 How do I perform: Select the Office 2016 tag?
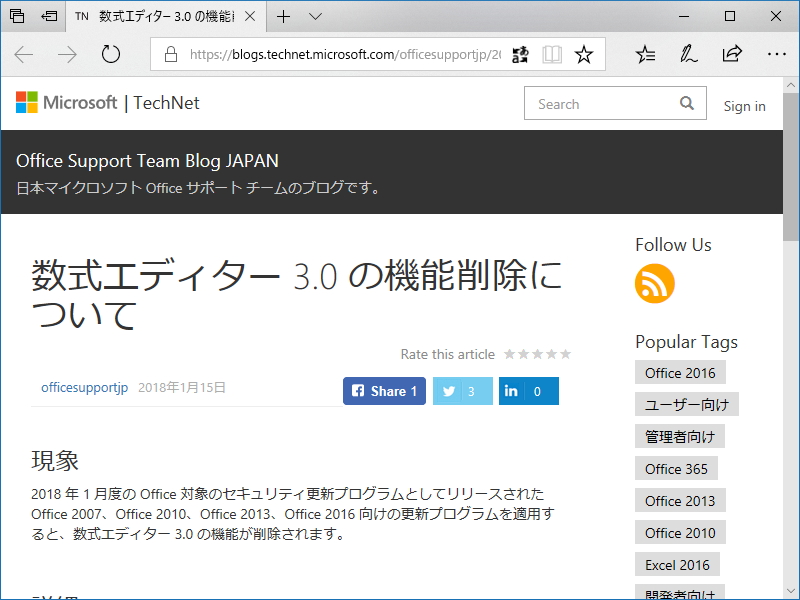click(680, 372)
